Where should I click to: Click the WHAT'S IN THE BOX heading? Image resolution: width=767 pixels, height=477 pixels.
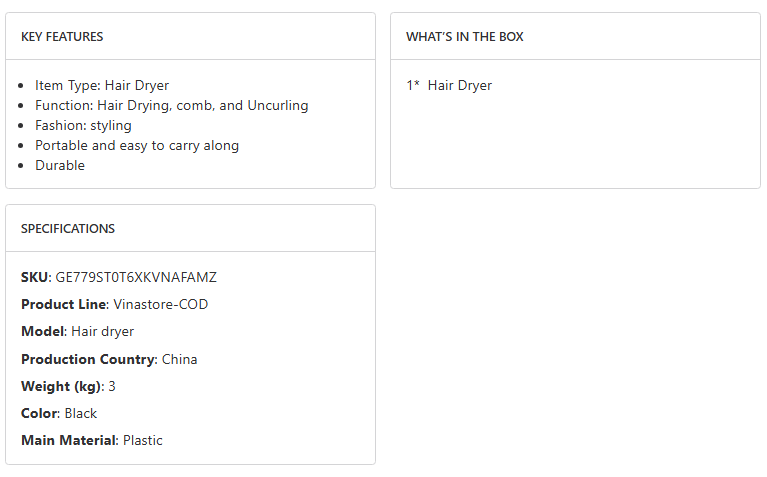[464, 37]
